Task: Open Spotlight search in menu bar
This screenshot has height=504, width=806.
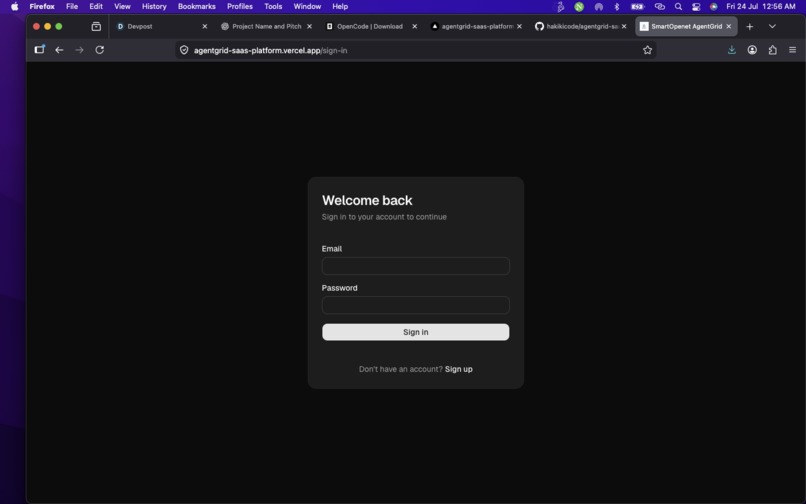Action: [x=678, y=6]
